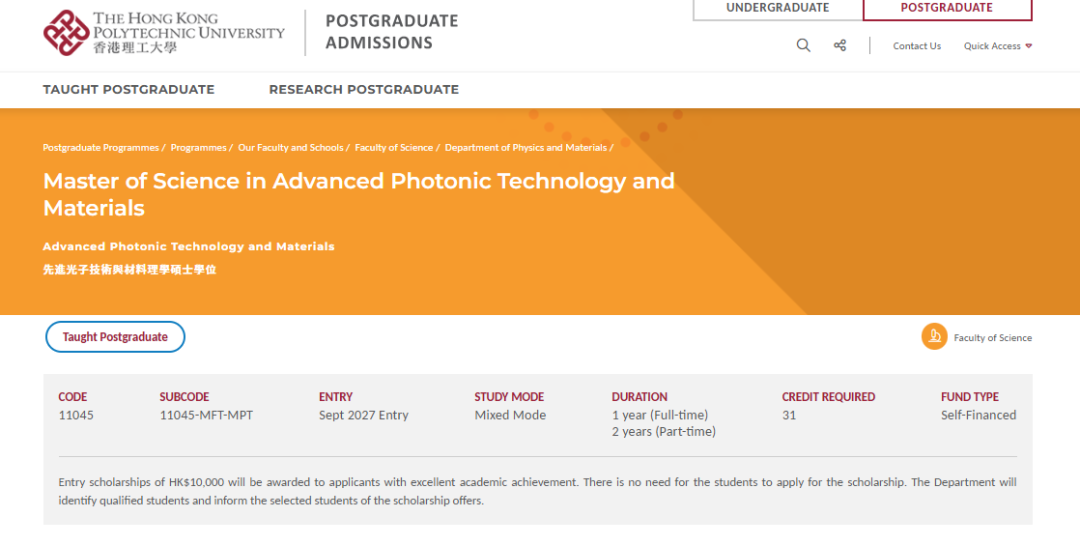Click the search magnifier icon
Screen dimensions: 1080x546
[x=803, y=45]
